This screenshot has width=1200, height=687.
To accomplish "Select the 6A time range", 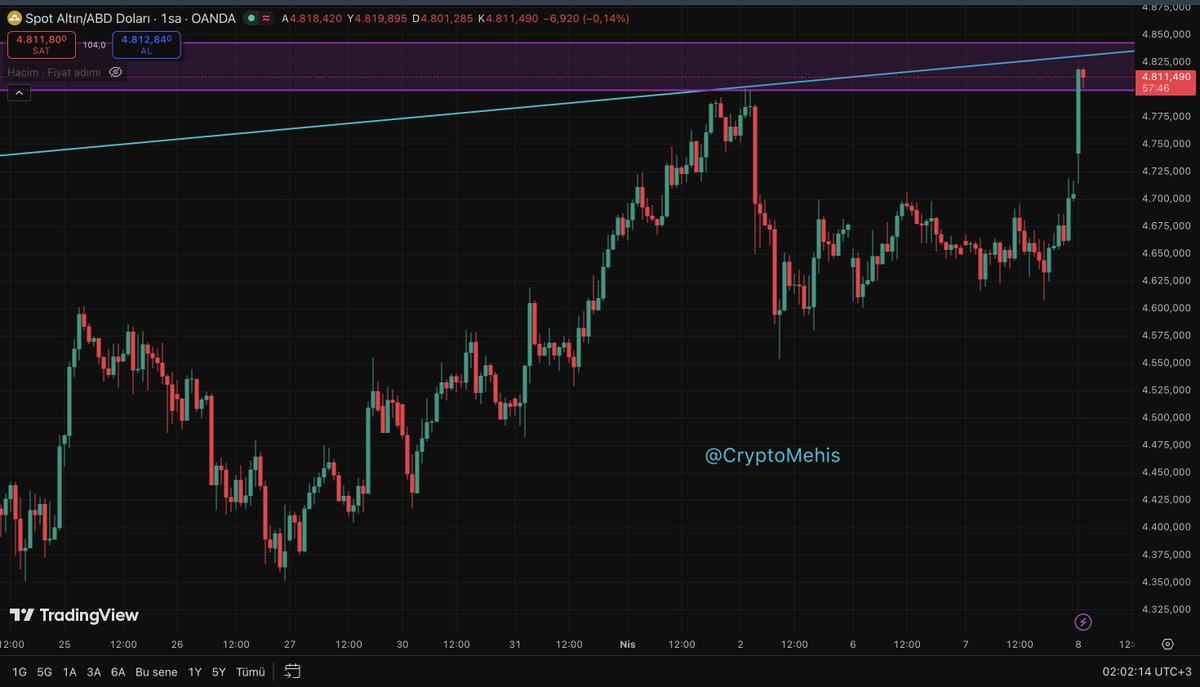I will coord(118,672).
